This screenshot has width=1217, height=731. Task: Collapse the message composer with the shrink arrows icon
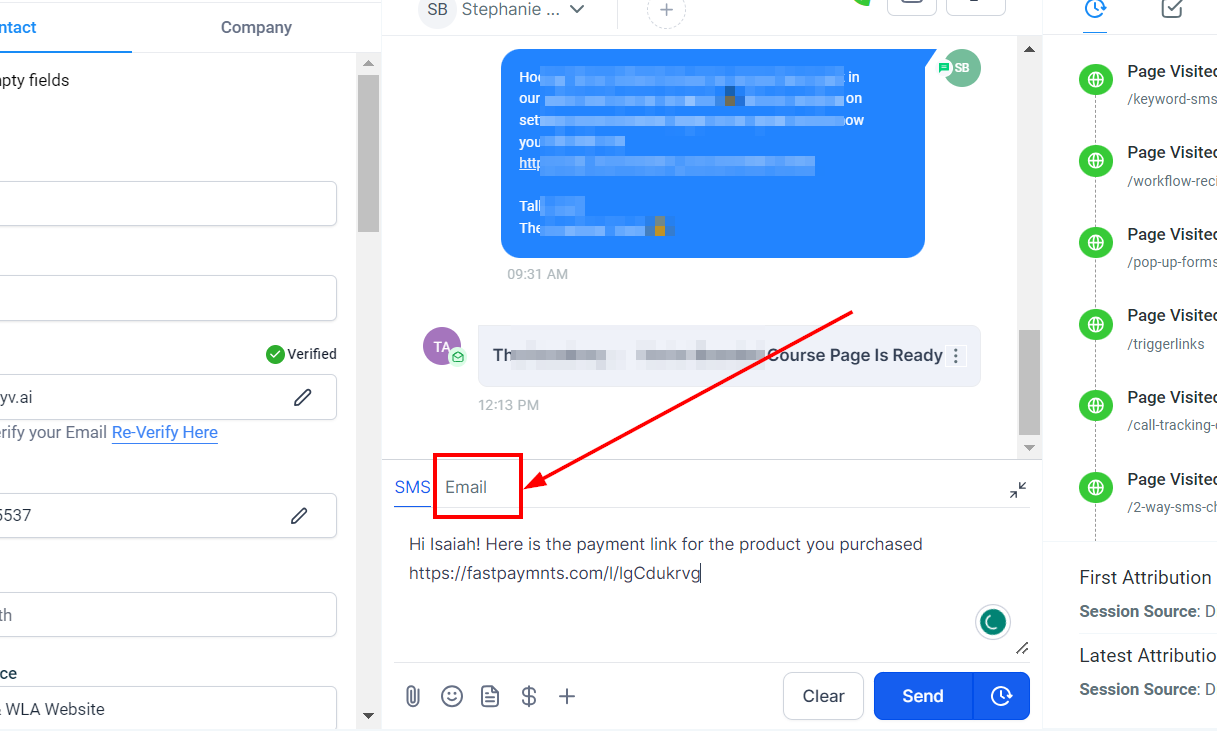[1018, 490]
